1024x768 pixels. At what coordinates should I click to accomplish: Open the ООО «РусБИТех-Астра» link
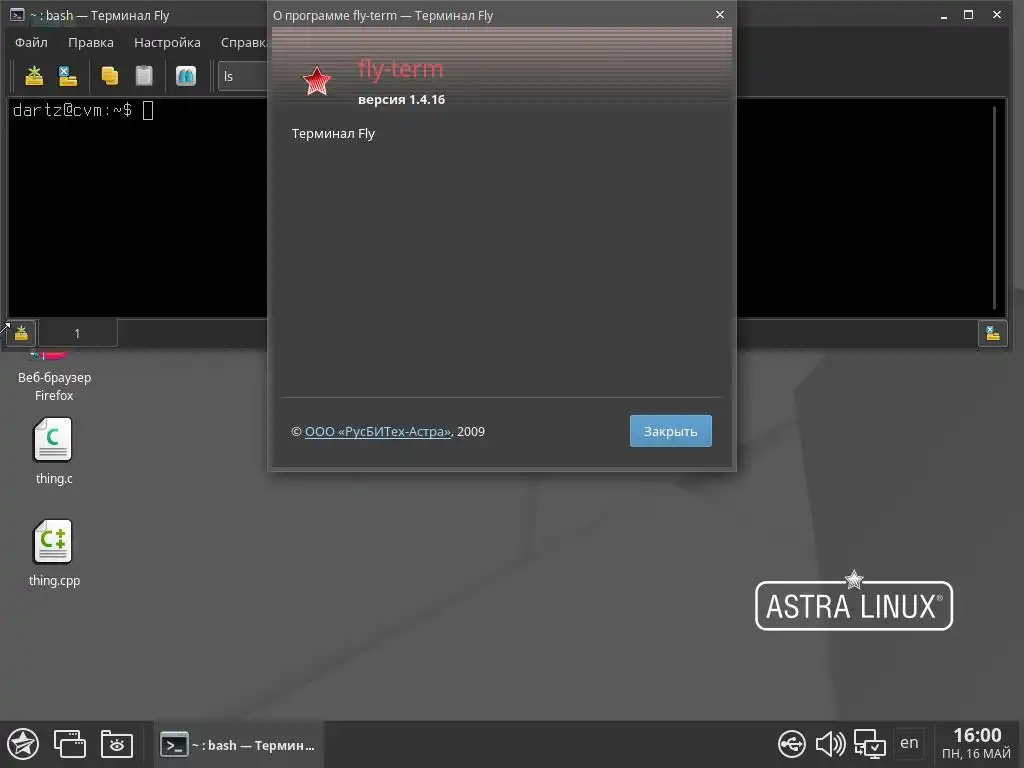coord(377,432)
